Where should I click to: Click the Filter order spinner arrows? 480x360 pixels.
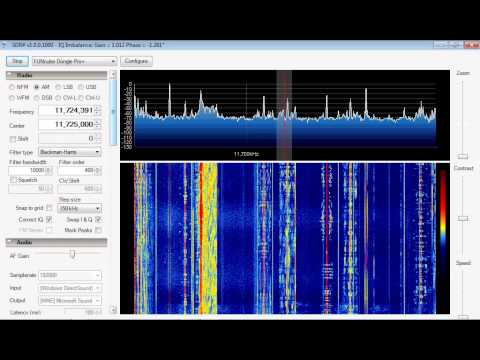point(98,170)
